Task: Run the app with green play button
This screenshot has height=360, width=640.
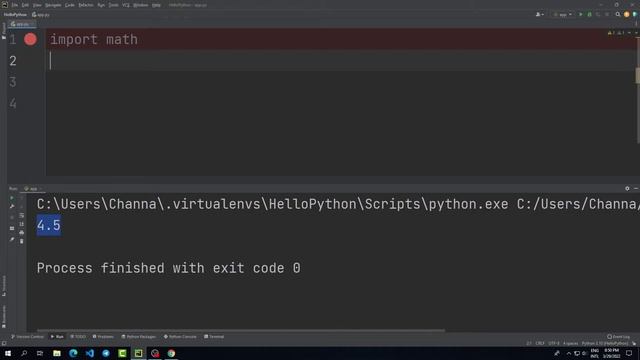Action: [581, 15]
